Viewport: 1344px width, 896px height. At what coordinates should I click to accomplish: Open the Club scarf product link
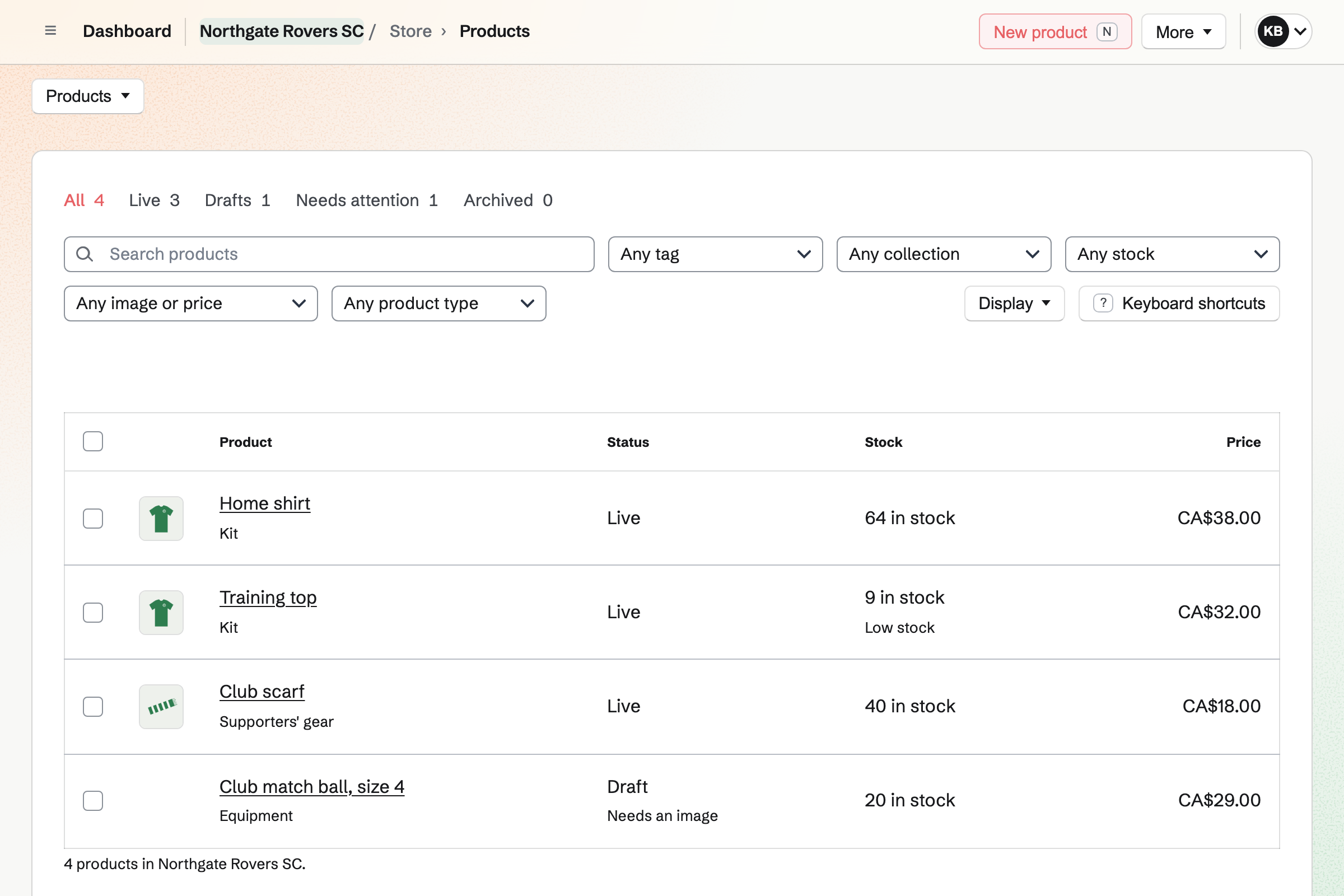[x=262, y=692]
